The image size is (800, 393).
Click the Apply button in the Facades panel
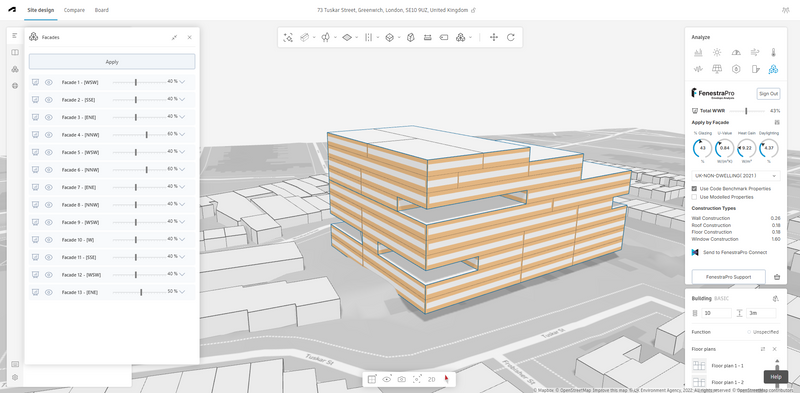pyautogui.click(x=112, y=62)
